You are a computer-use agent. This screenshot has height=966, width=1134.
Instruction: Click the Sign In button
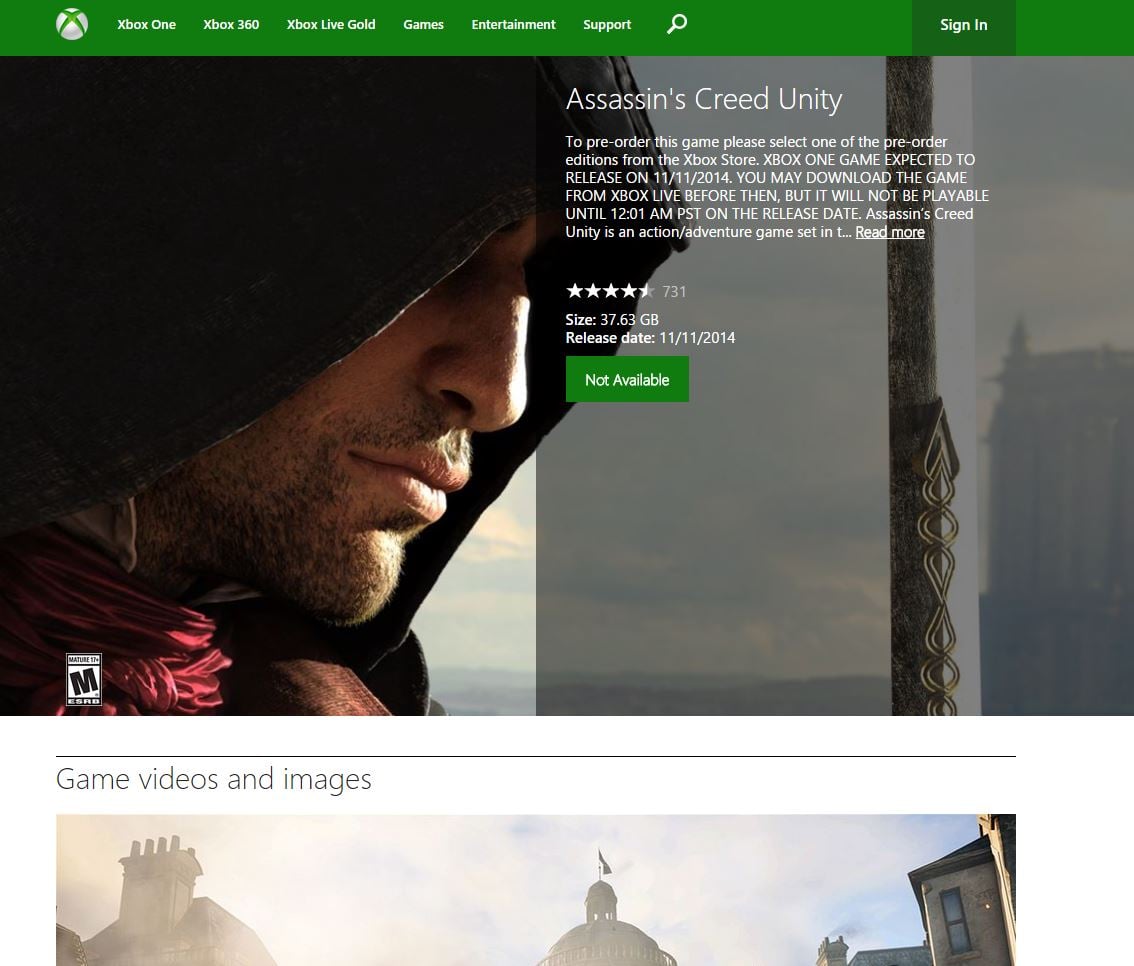pos(962,26)
